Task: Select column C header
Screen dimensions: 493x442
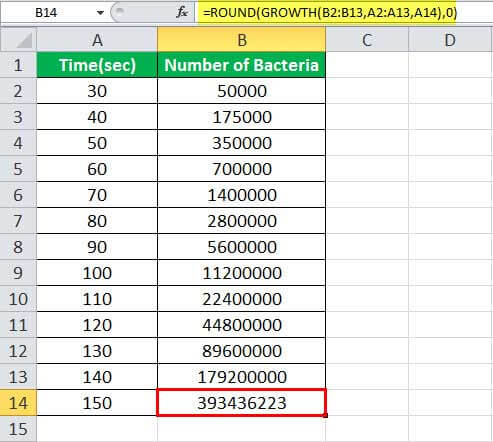Action: coord(367,40)
